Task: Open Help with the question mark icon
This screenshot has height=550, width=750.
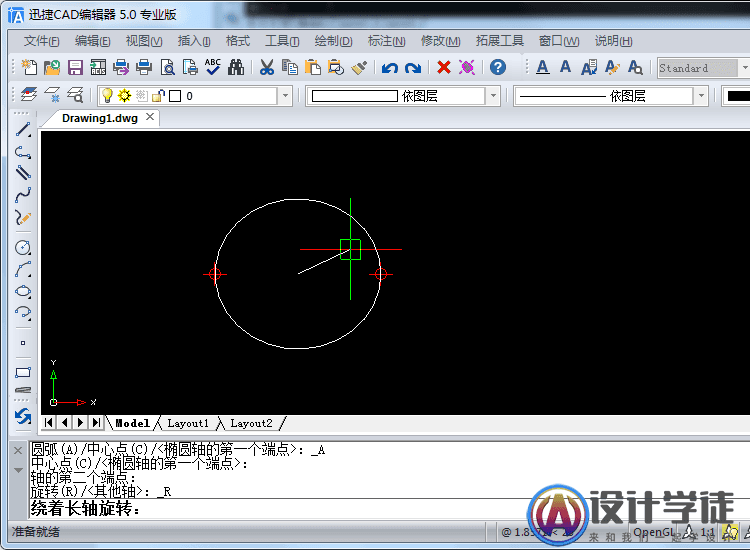Action: pyautogui.click(x=498, y=67)
